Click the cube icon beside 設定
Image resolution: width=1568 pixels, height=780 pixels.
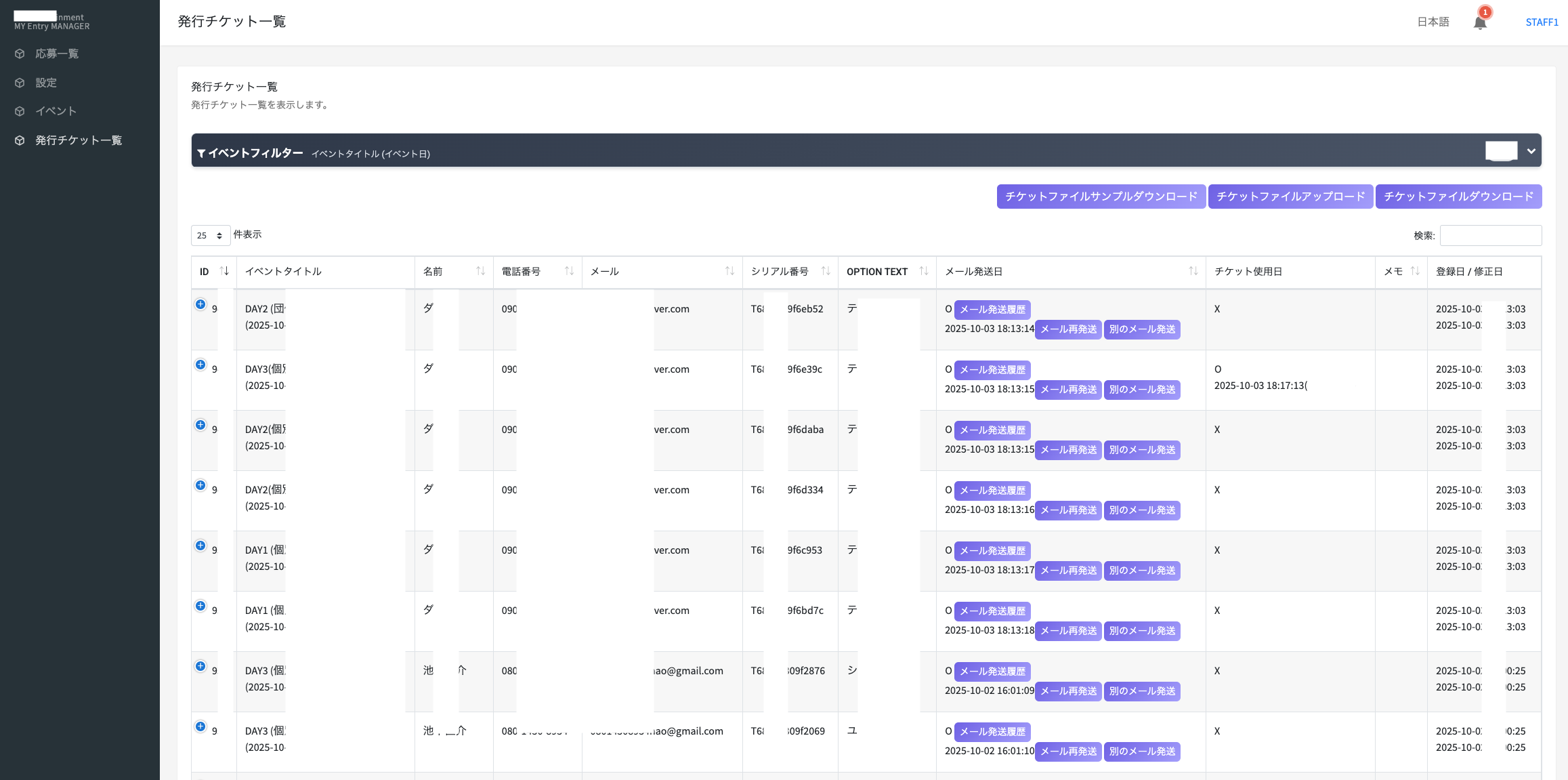[x=20, y=83]
